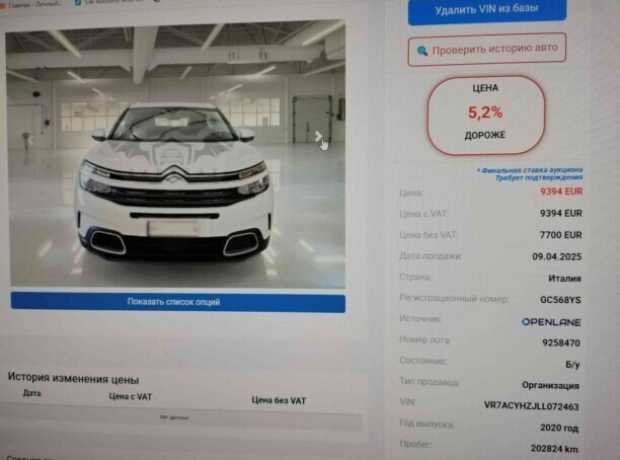The image size is (620, 460).
Task: Select the red 9394 EUR price
Action: [561, 191]
